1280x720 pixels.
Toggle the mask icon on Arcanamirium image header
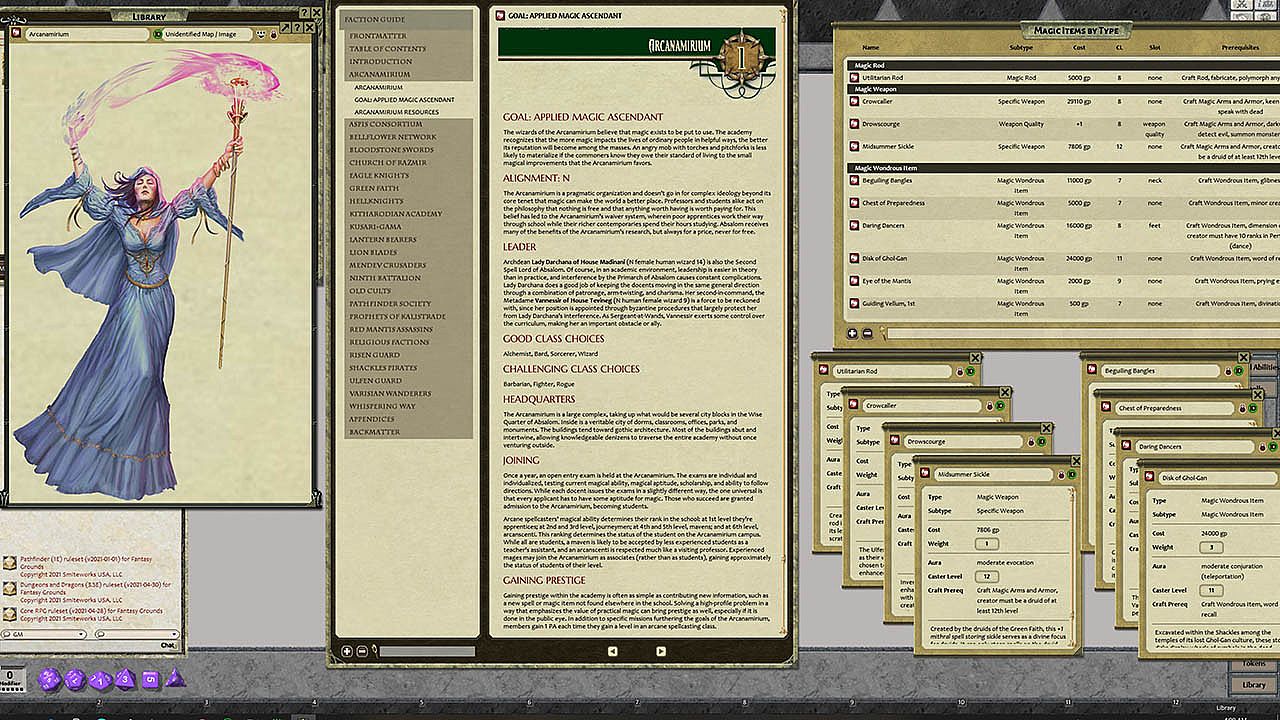coord(260,34)
